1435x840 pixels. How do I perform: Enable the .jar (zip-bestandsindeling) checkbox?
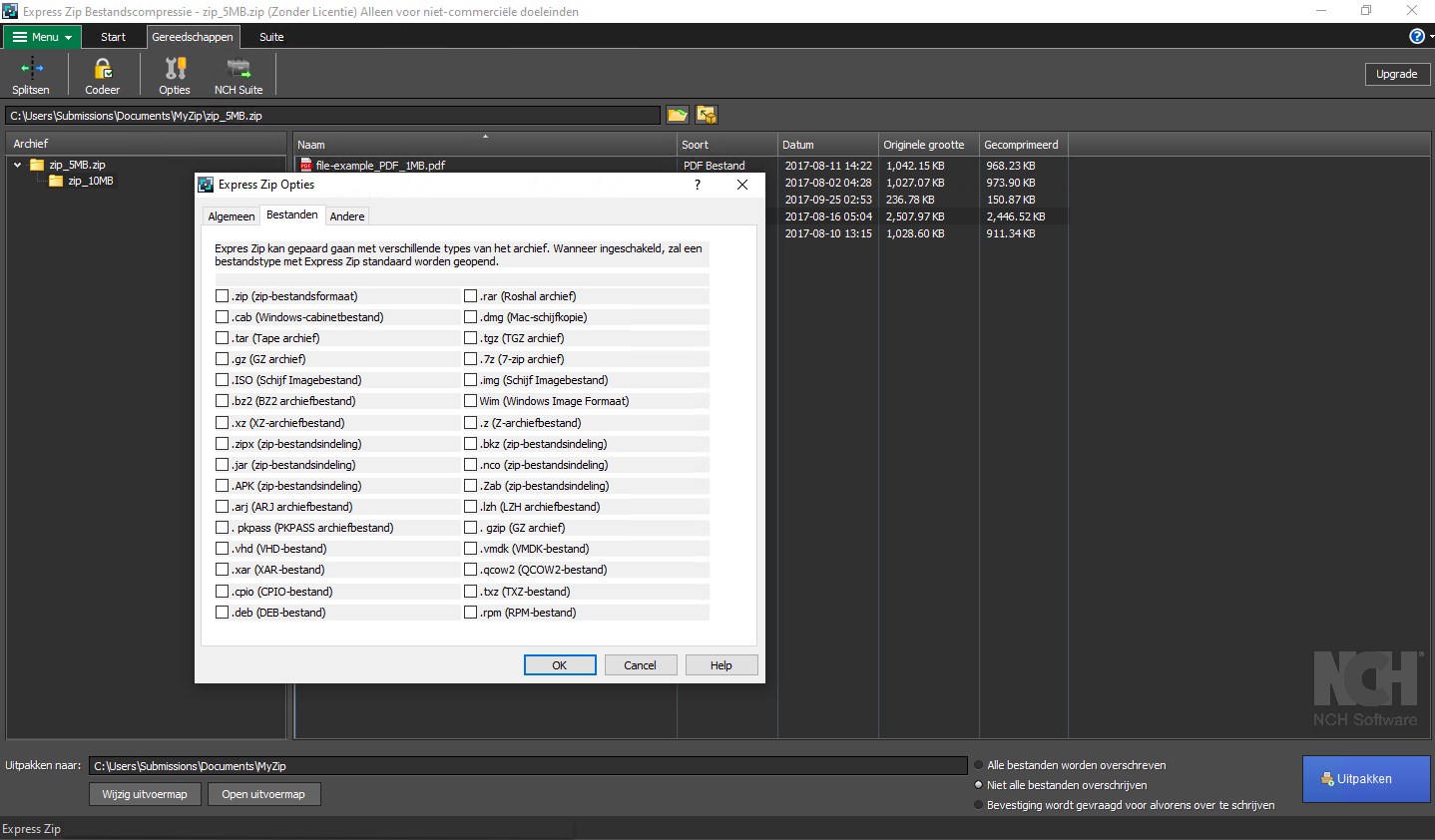[x=223, y=465]
